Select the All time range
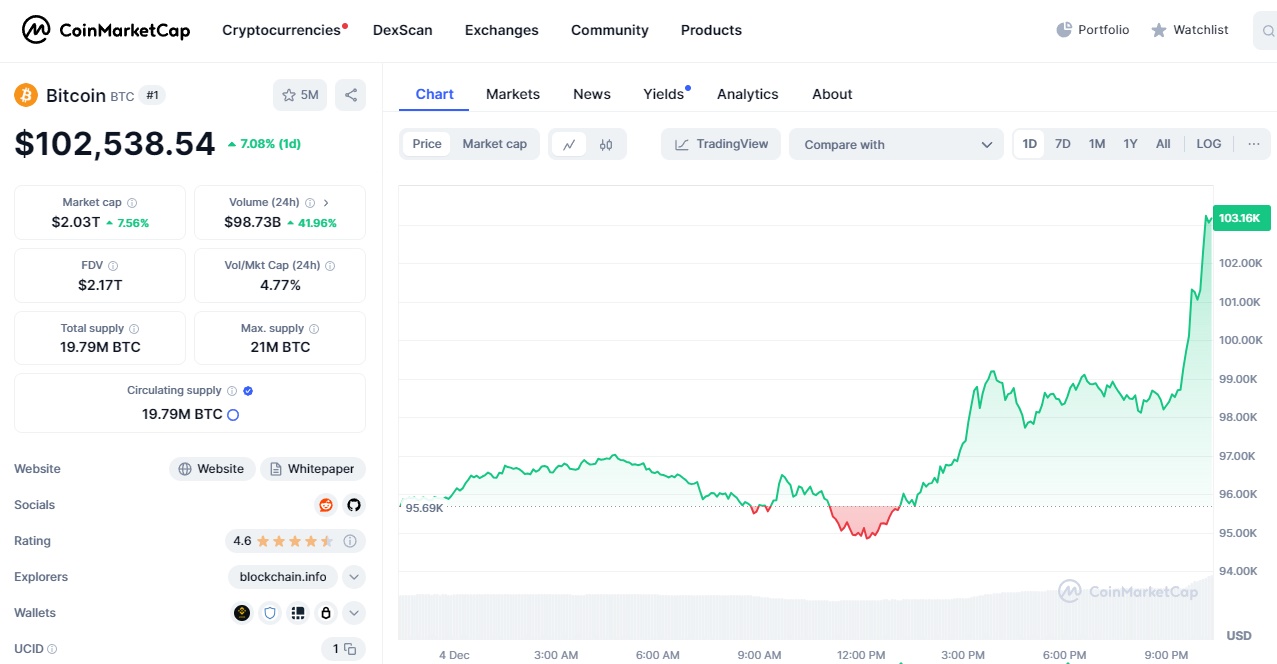This screenshot has height=664, width=1277. point(1163,144)
